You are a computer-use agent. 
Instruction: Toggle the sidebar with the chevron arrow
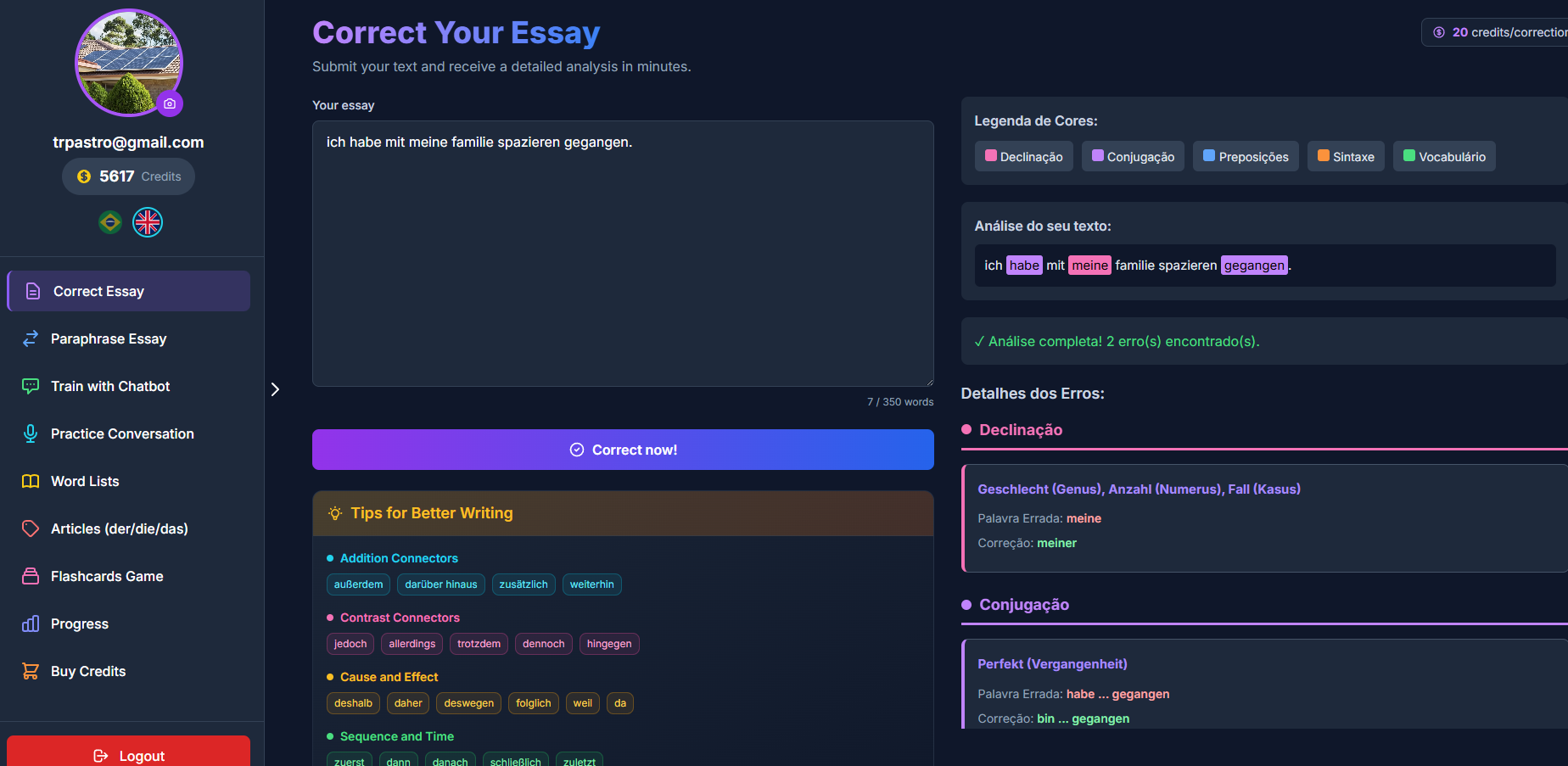275,389
